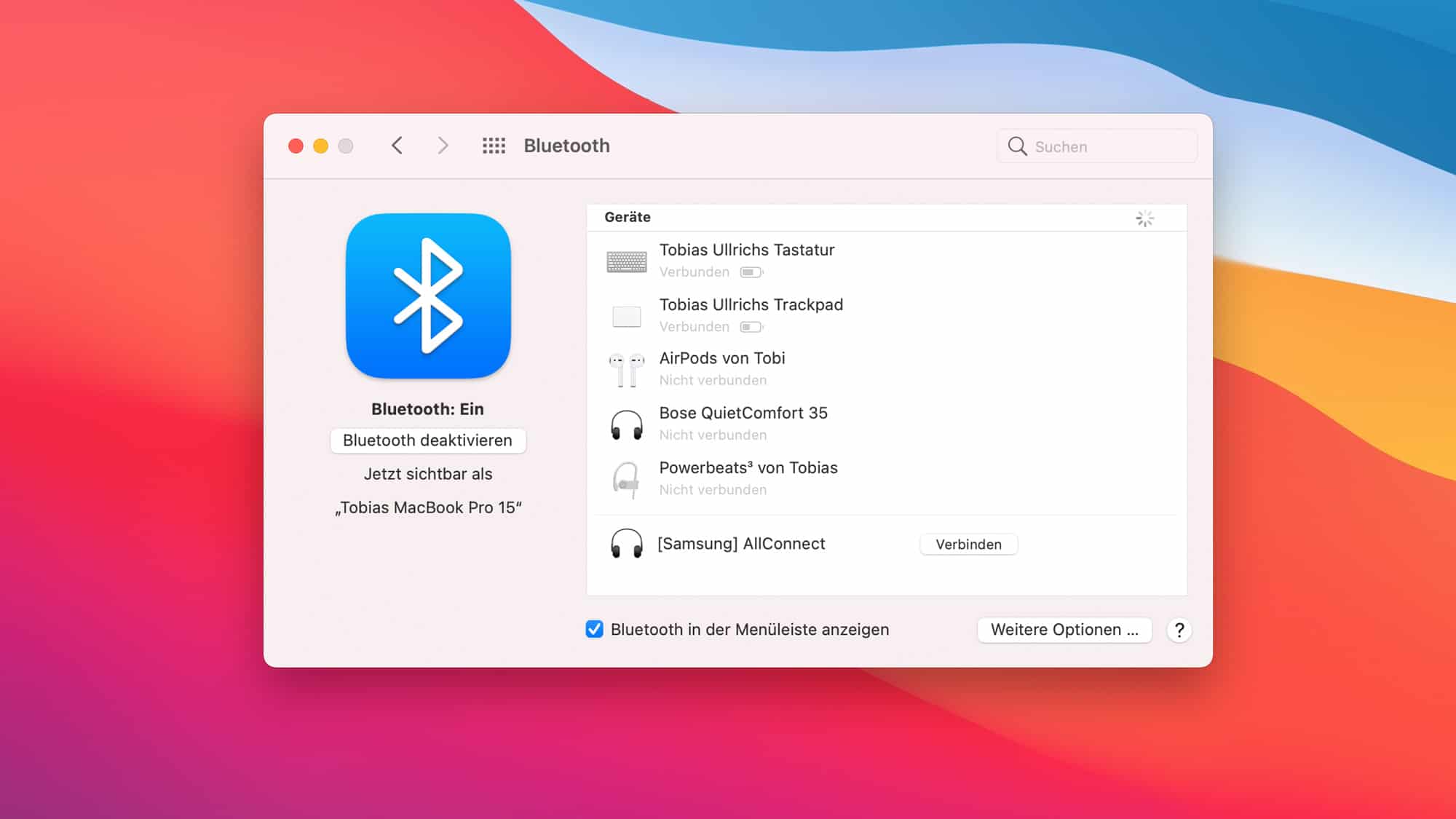Select Powerbeats³ von Tobias entry

point(887,478)
